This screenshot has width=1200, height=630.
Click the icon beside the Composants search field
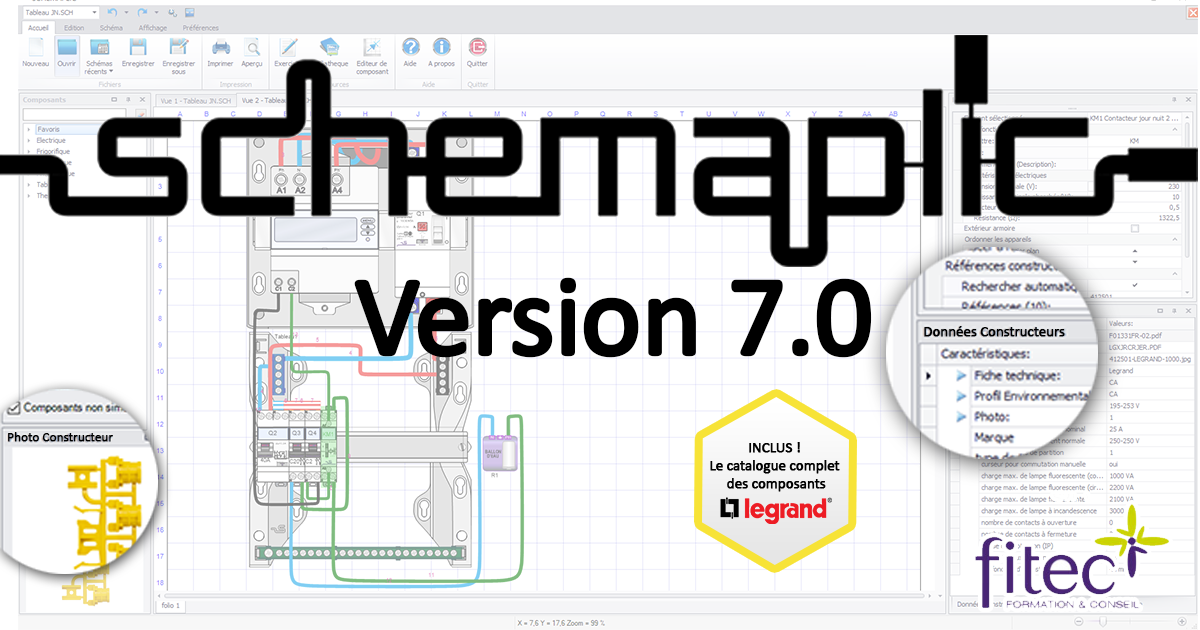pos(140,114)
